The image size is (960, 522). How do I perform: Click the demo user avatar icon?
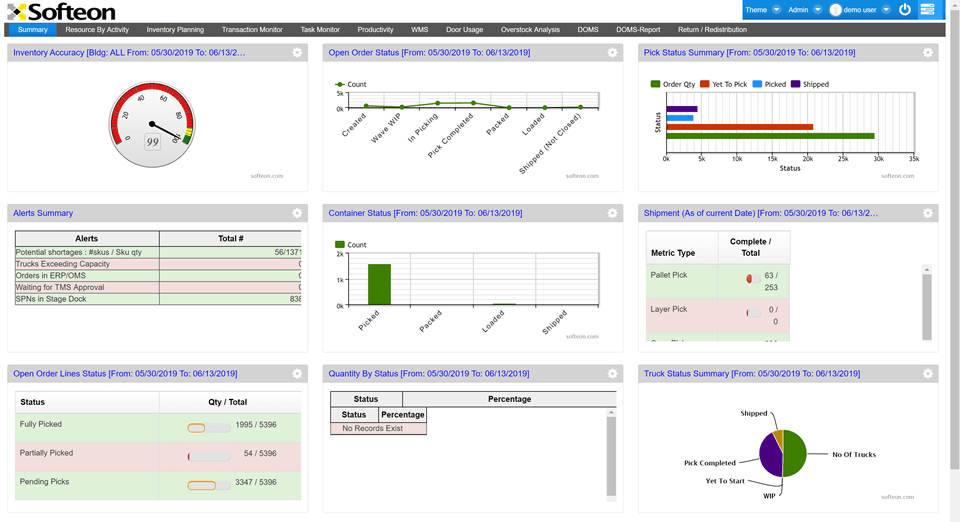835,10
